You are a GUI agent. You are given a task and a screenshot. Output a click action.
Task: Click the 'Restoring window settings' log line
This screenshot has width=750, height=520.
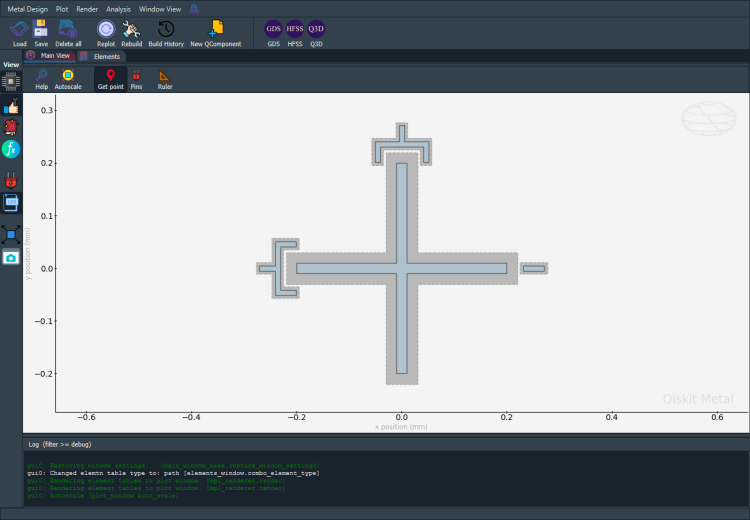pos(173,465)
